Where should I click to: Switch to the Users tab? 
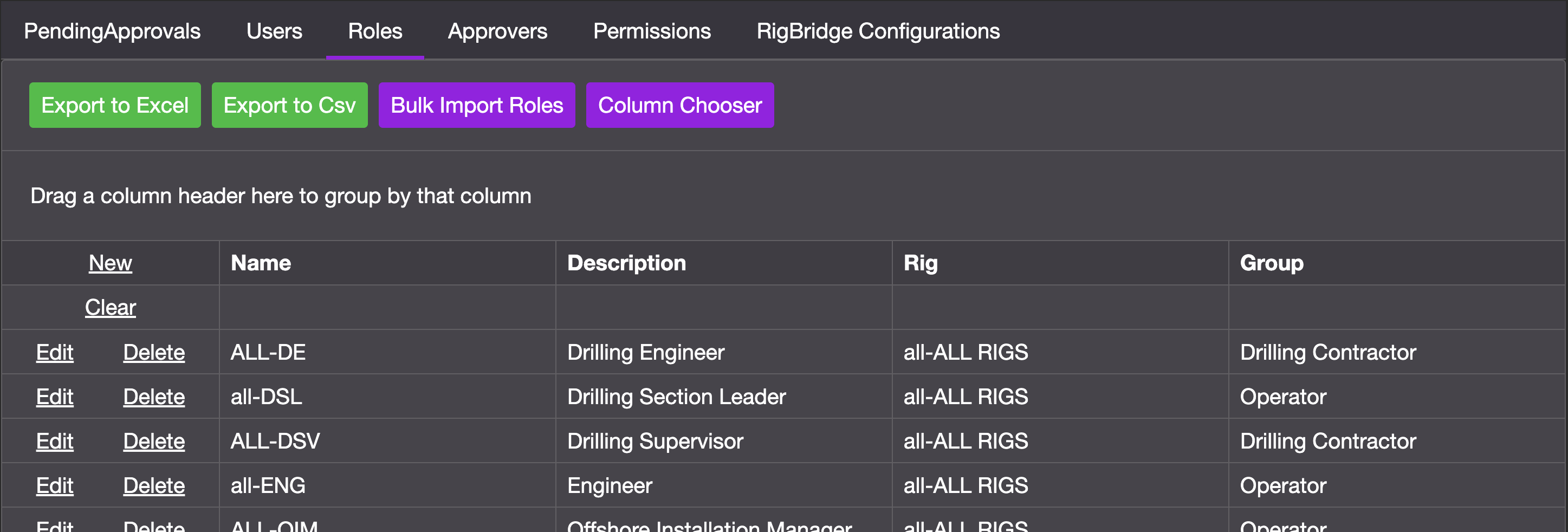click(274, 30)
